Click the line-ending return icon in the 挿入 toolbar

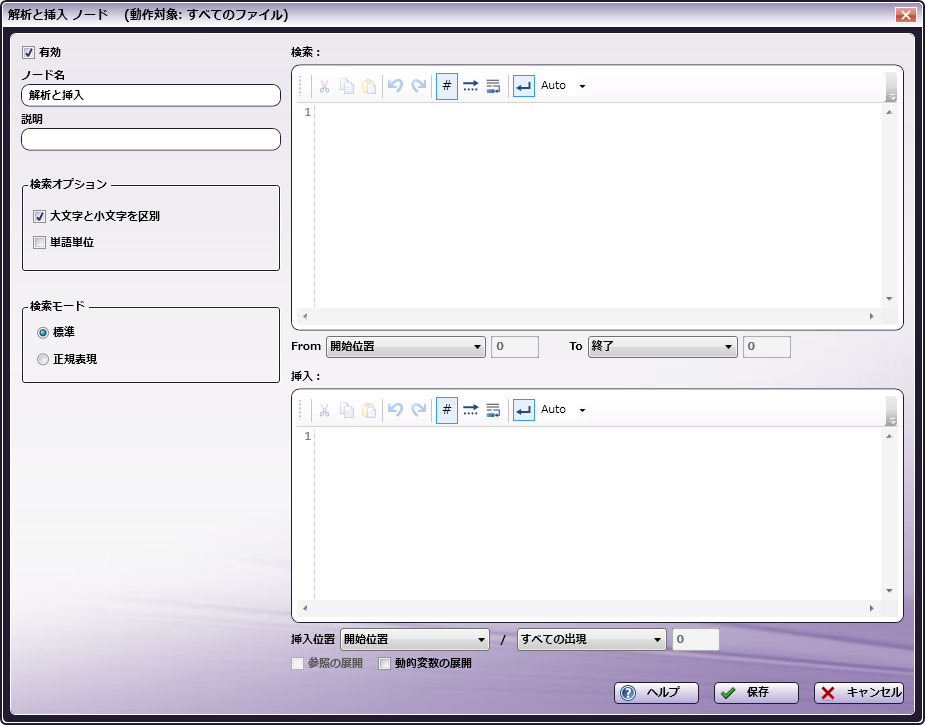coord(523,410)
